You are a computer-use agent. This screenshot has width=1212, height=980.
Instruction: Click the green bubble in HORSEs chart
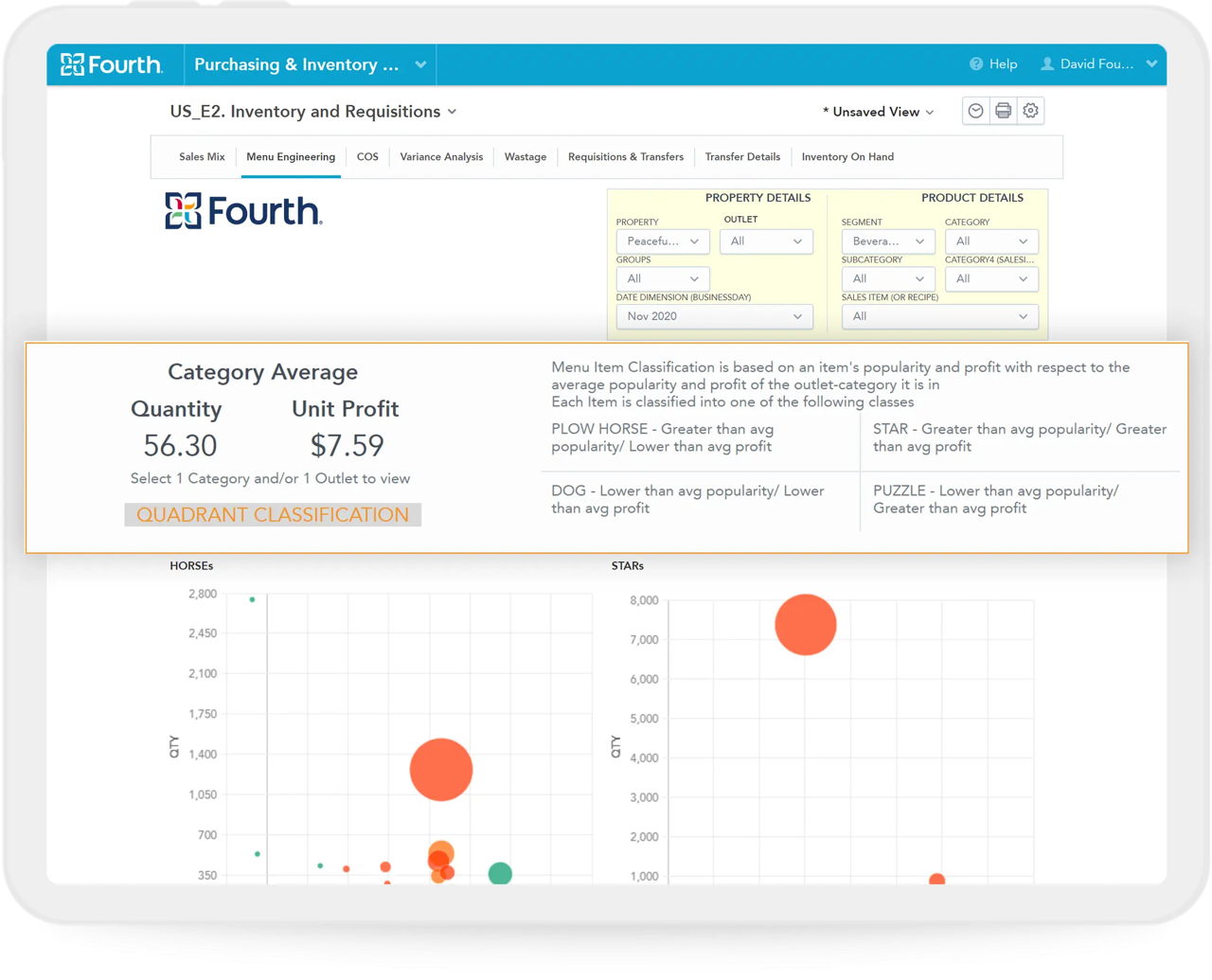[500, 873]
